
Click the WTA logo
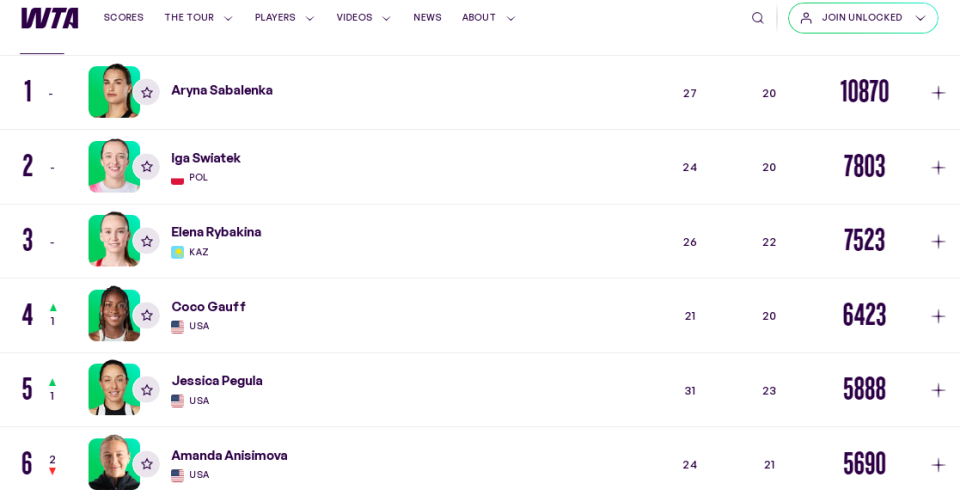[x=50, y=18]
